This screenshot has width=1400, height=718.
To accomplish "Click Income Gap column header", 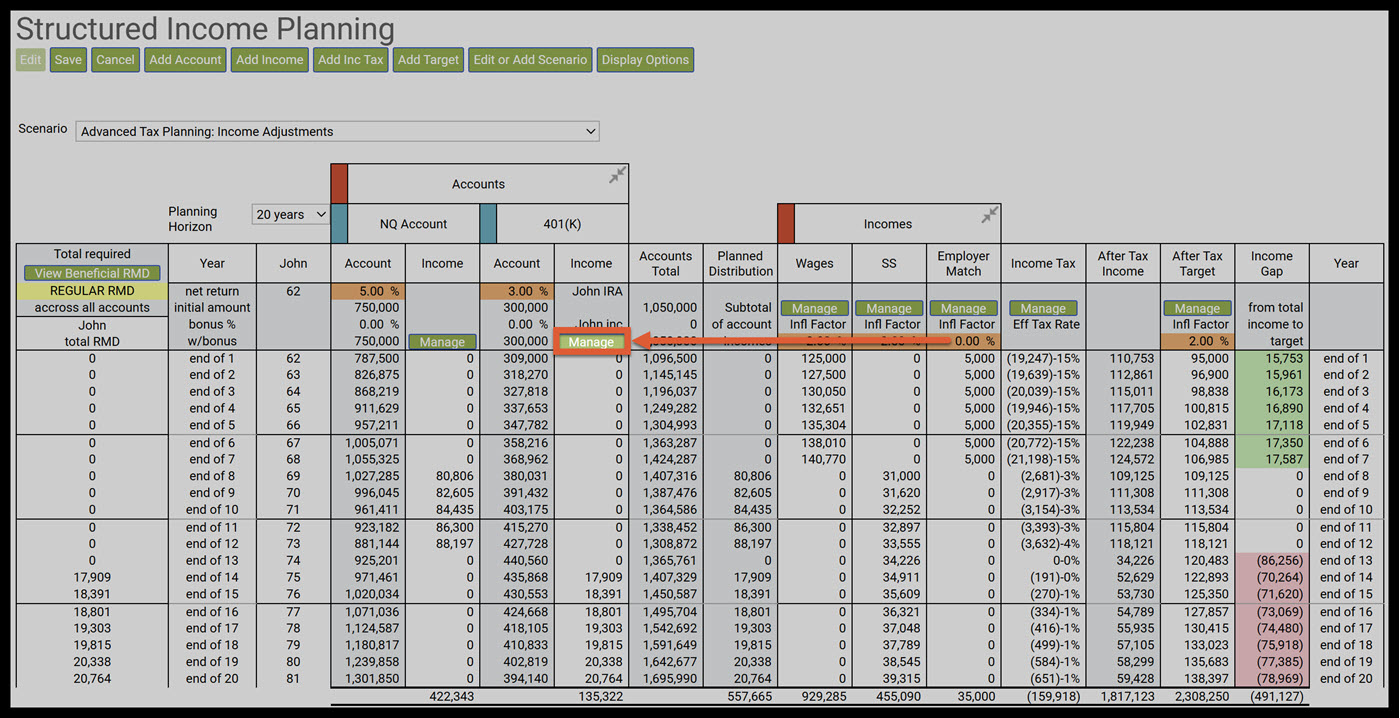I will pos(1272,263).
